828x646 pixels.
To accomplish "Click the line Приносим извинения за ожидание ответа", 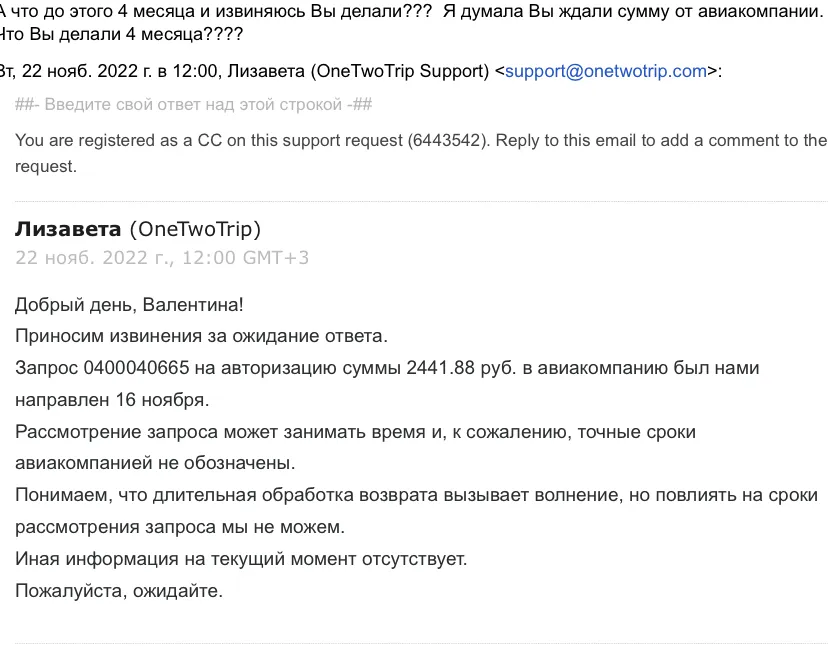I will click(201, 336).
